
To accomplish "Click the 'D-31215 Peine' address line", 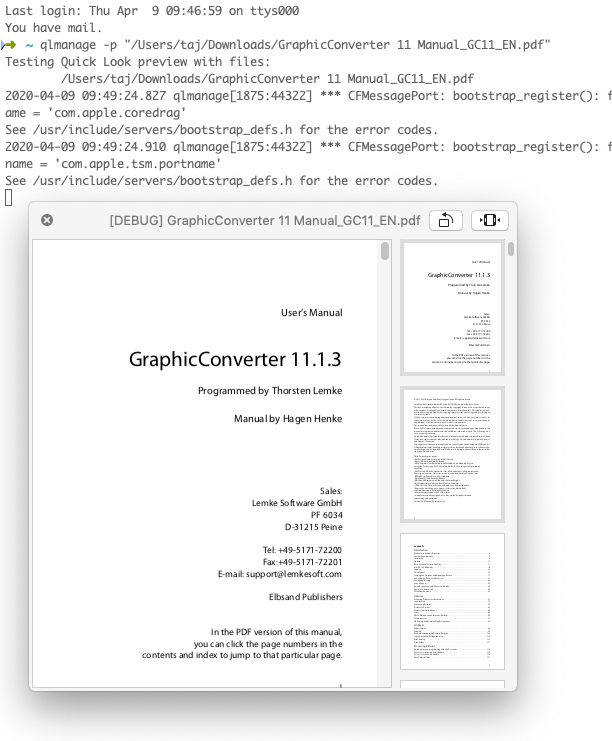I will (313, 527).
